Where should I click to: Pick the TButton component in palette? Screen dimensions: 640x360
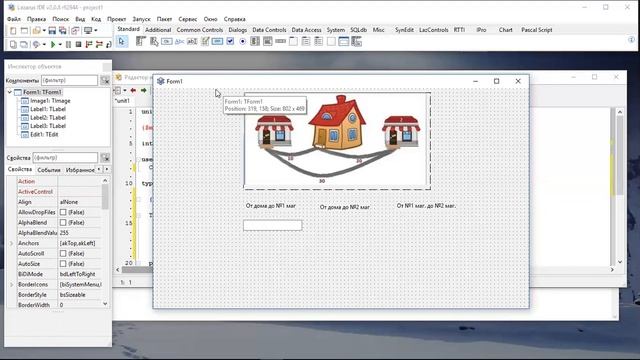click(167, 41)
